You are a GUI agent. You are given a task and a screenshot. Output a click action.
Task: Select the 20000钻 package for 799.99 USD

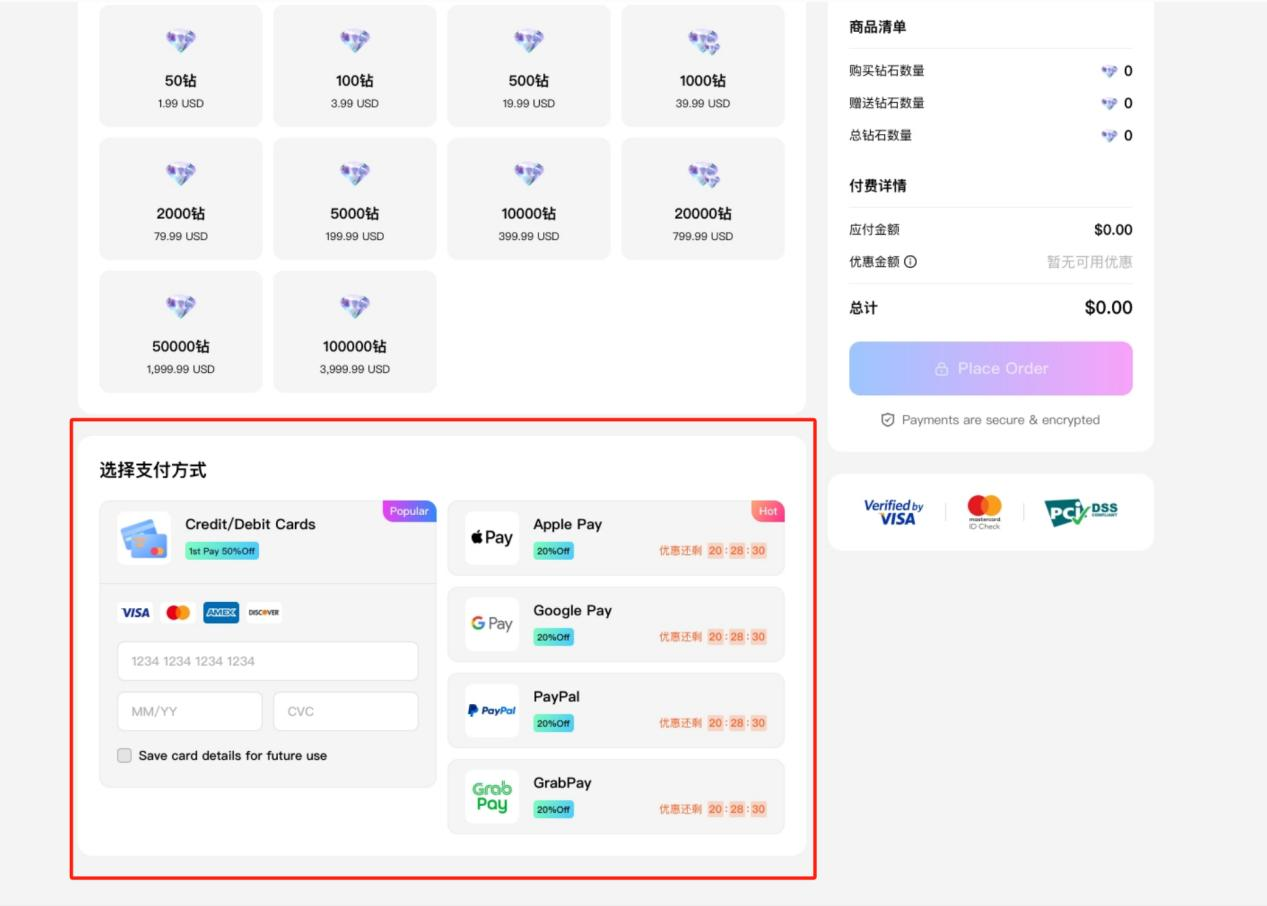tap(703, 199)
